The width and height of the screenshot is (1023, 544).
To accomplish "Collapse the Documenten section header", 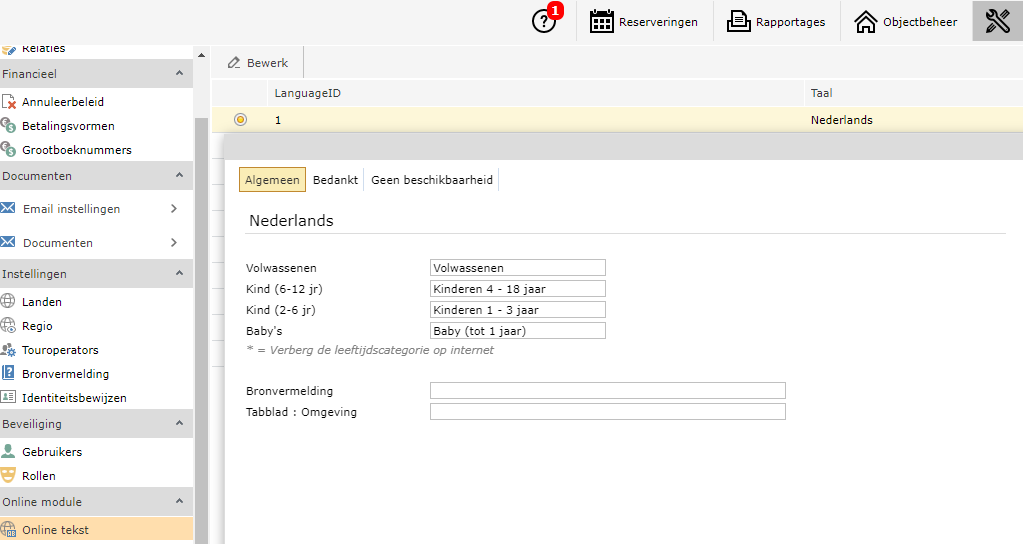I will pos(179,175).
